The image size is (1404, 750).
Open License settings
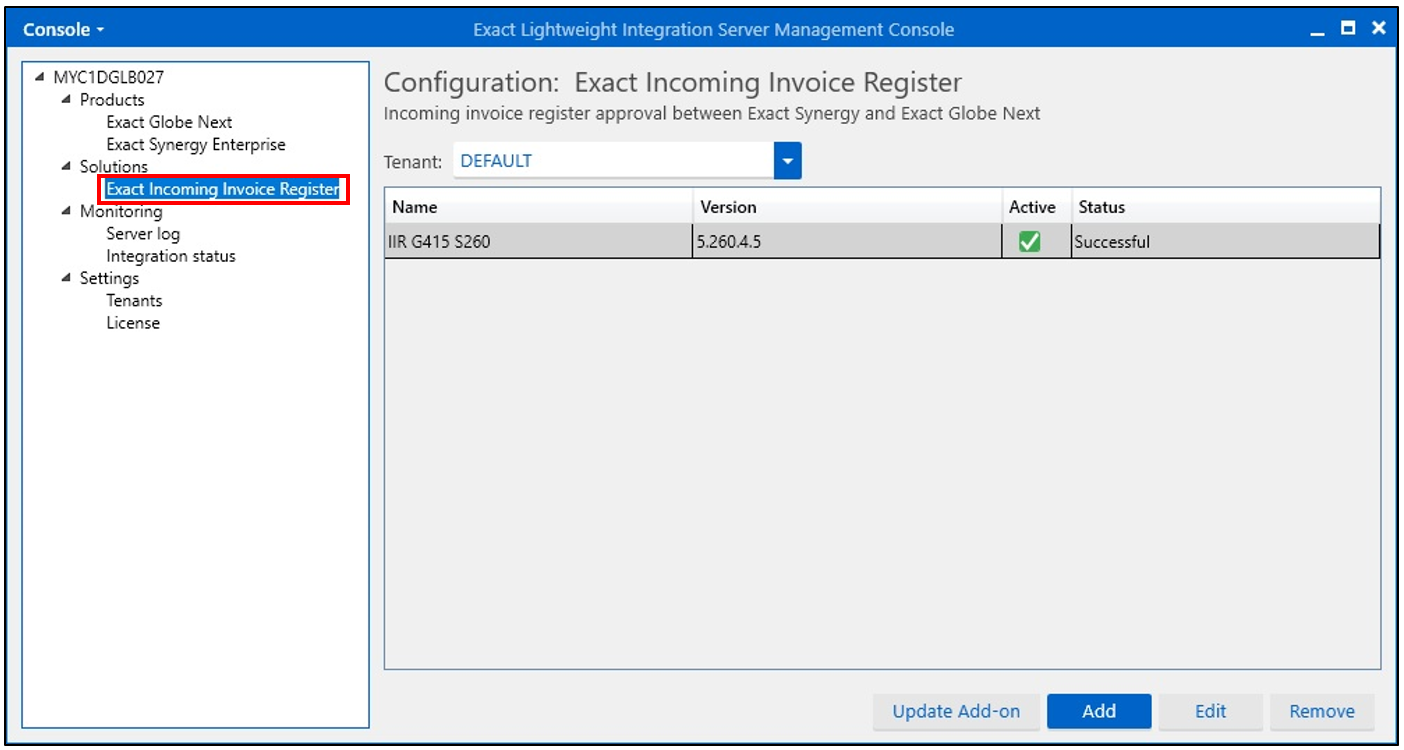point(133,323)
